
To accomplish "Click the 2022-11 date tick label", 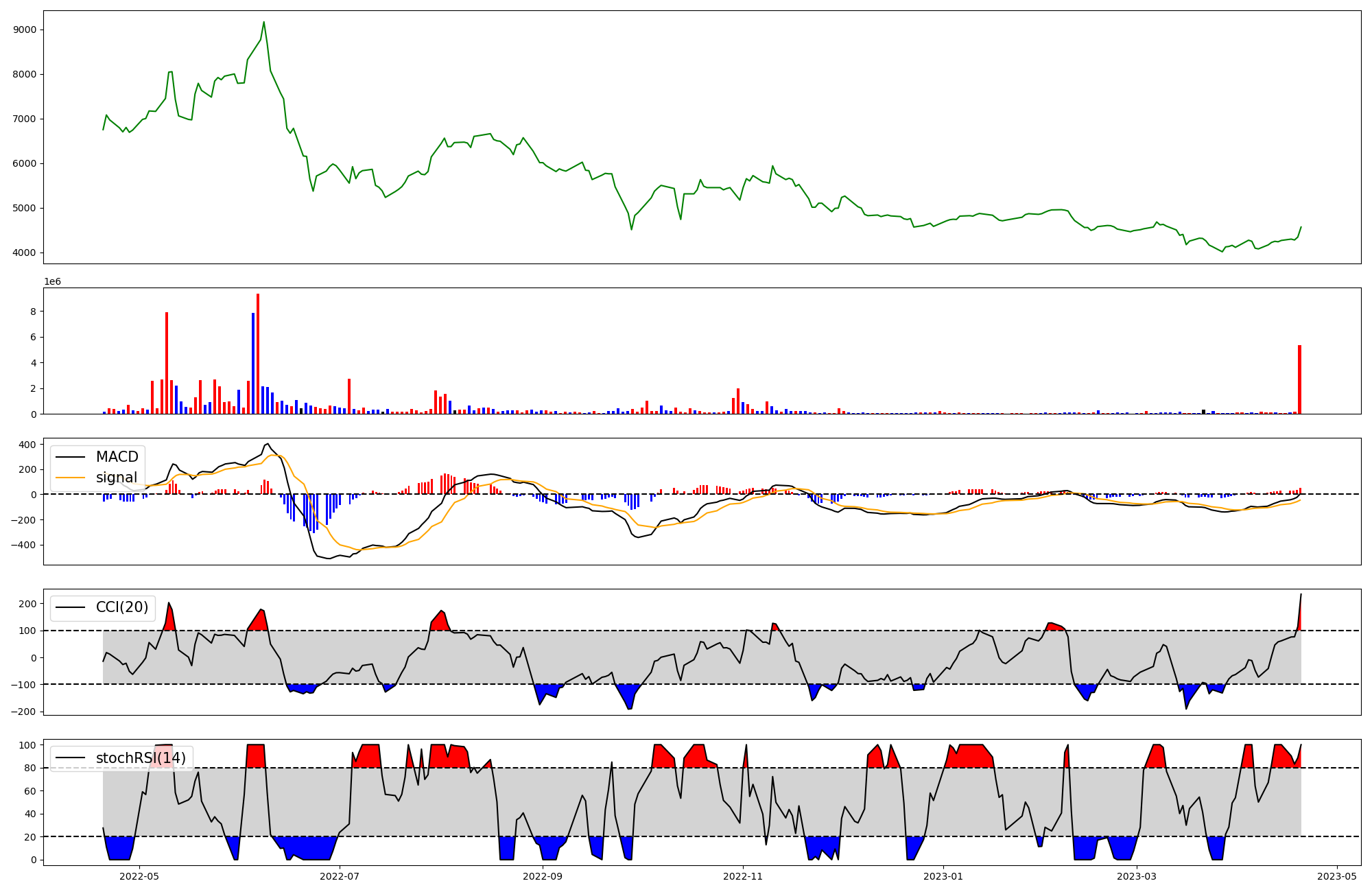I will 744,876.
